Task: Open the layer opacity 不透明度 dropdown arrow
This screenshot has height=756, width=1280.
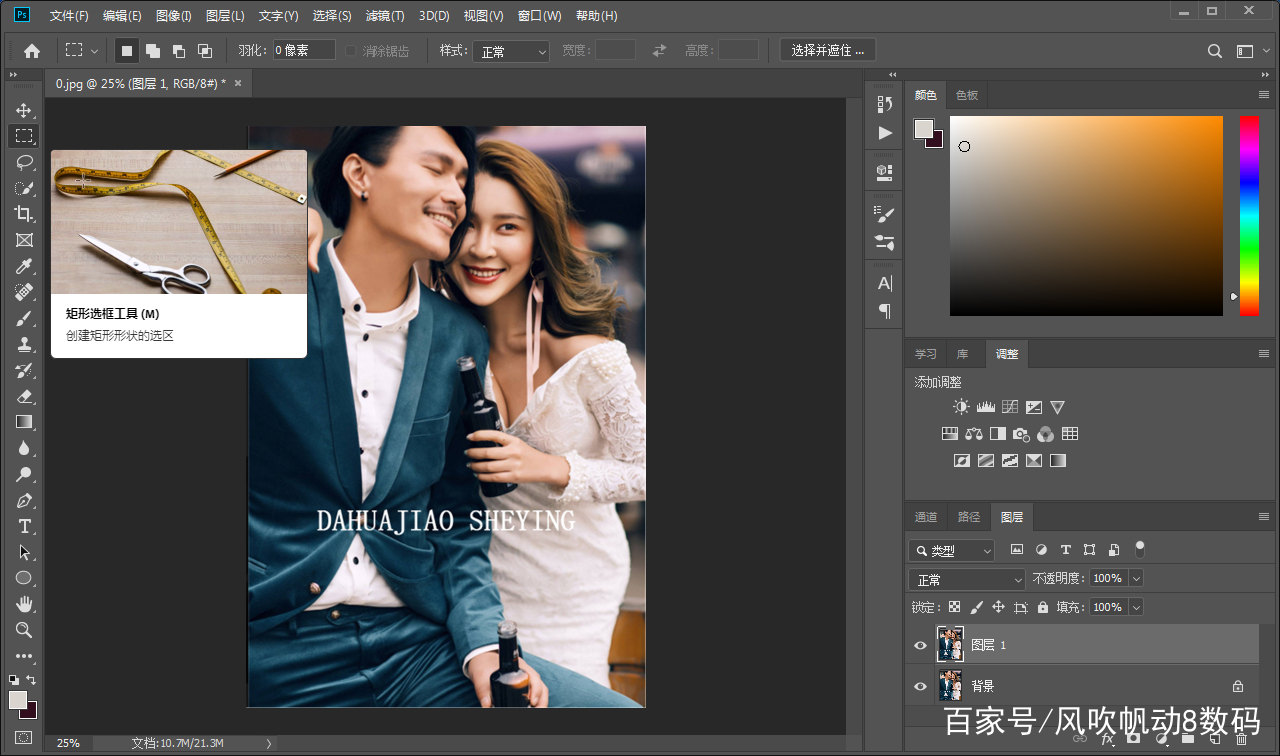Action: [1135, 579]
